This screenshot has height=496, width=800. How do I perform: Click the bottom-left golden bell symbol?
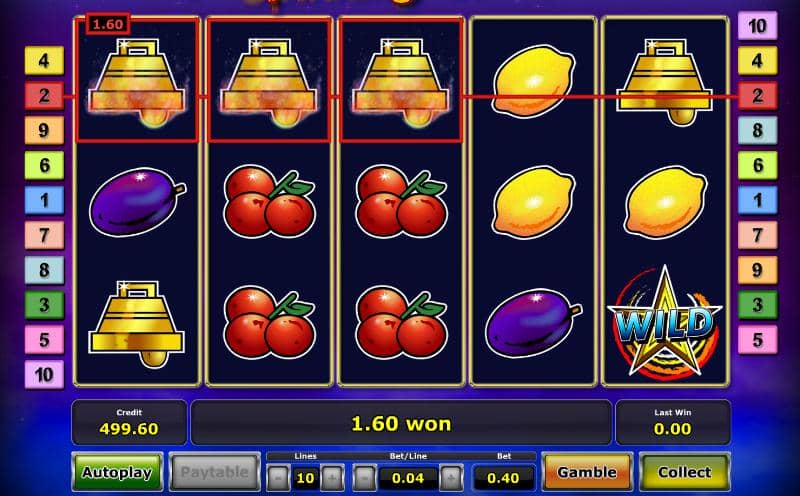coord(137,323)
